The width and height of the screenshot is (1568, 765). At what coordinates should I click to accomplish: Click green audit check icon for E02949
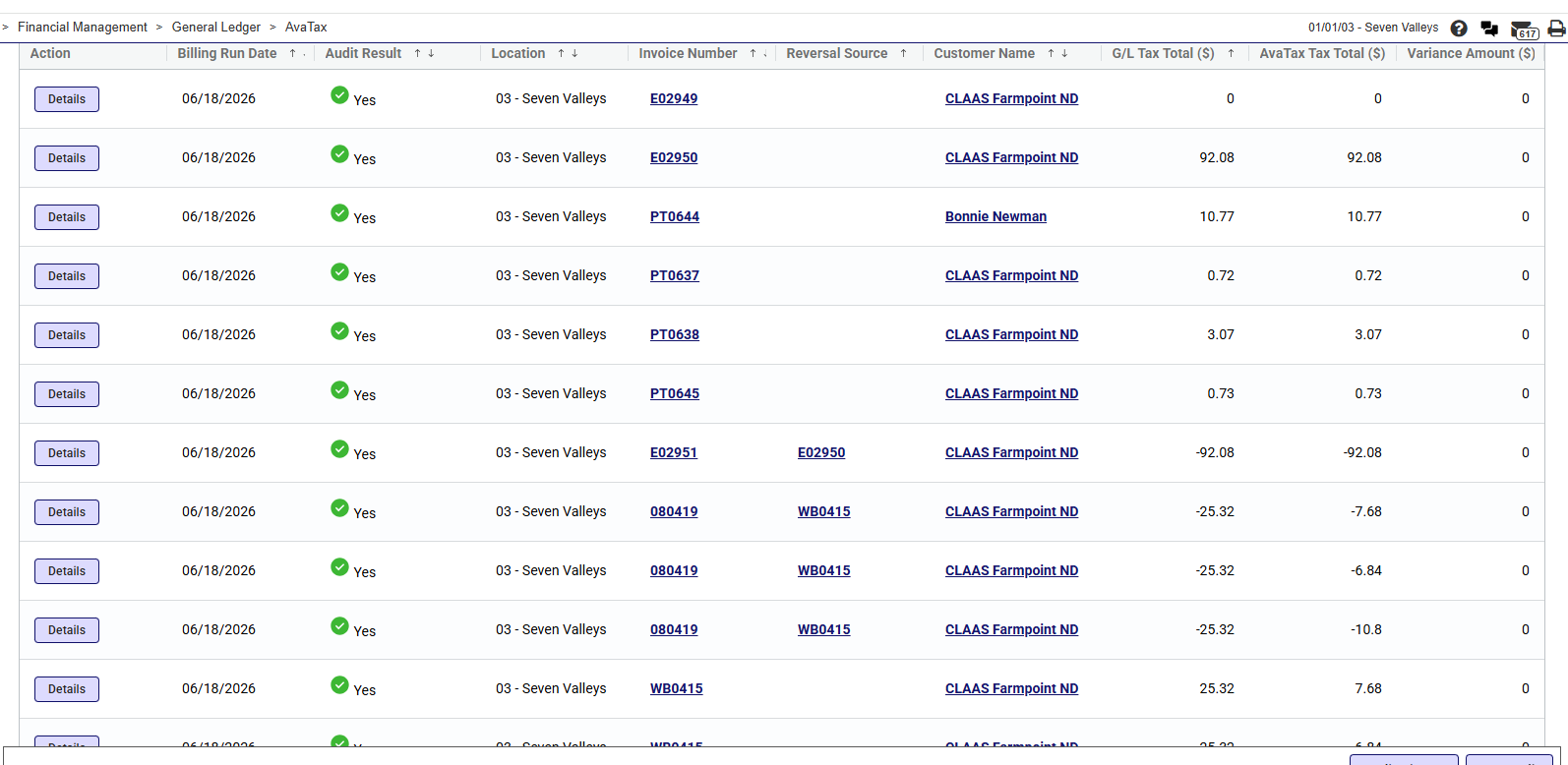click(339, 94)
